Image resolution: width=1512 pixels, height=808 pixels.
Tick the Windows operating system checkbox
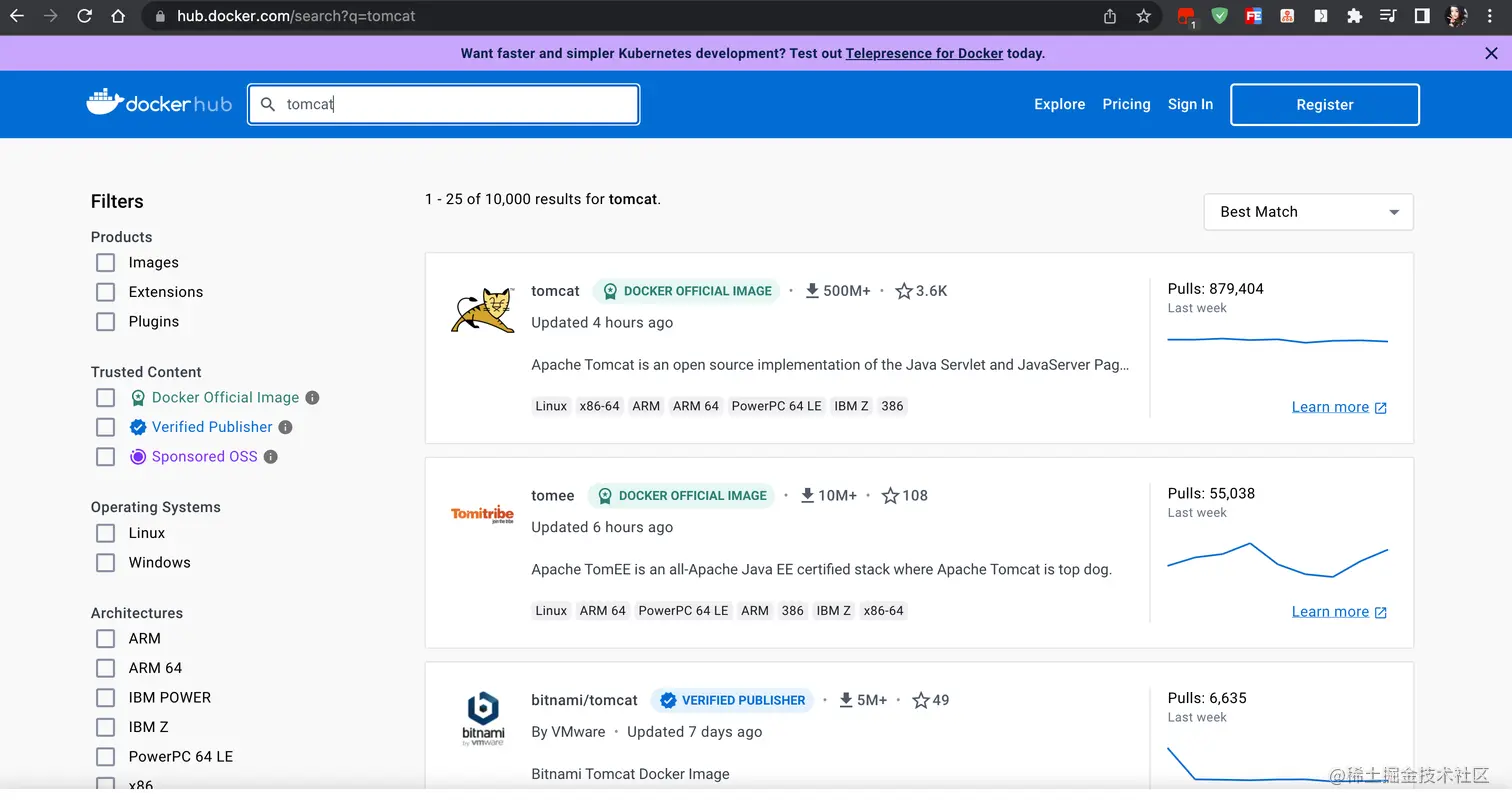(x=105, y=563)
